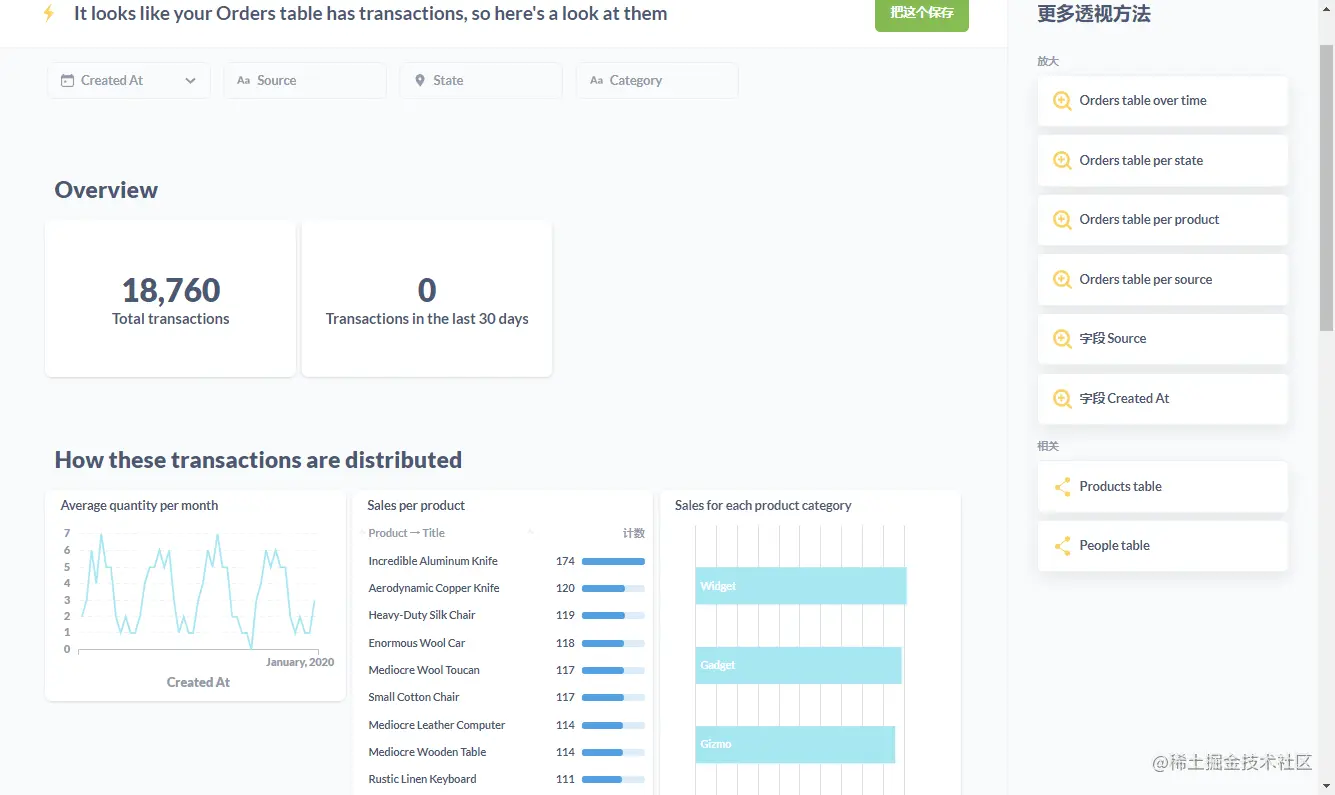
Task: Open Orders table per state card
Action: pos(1163,161)
